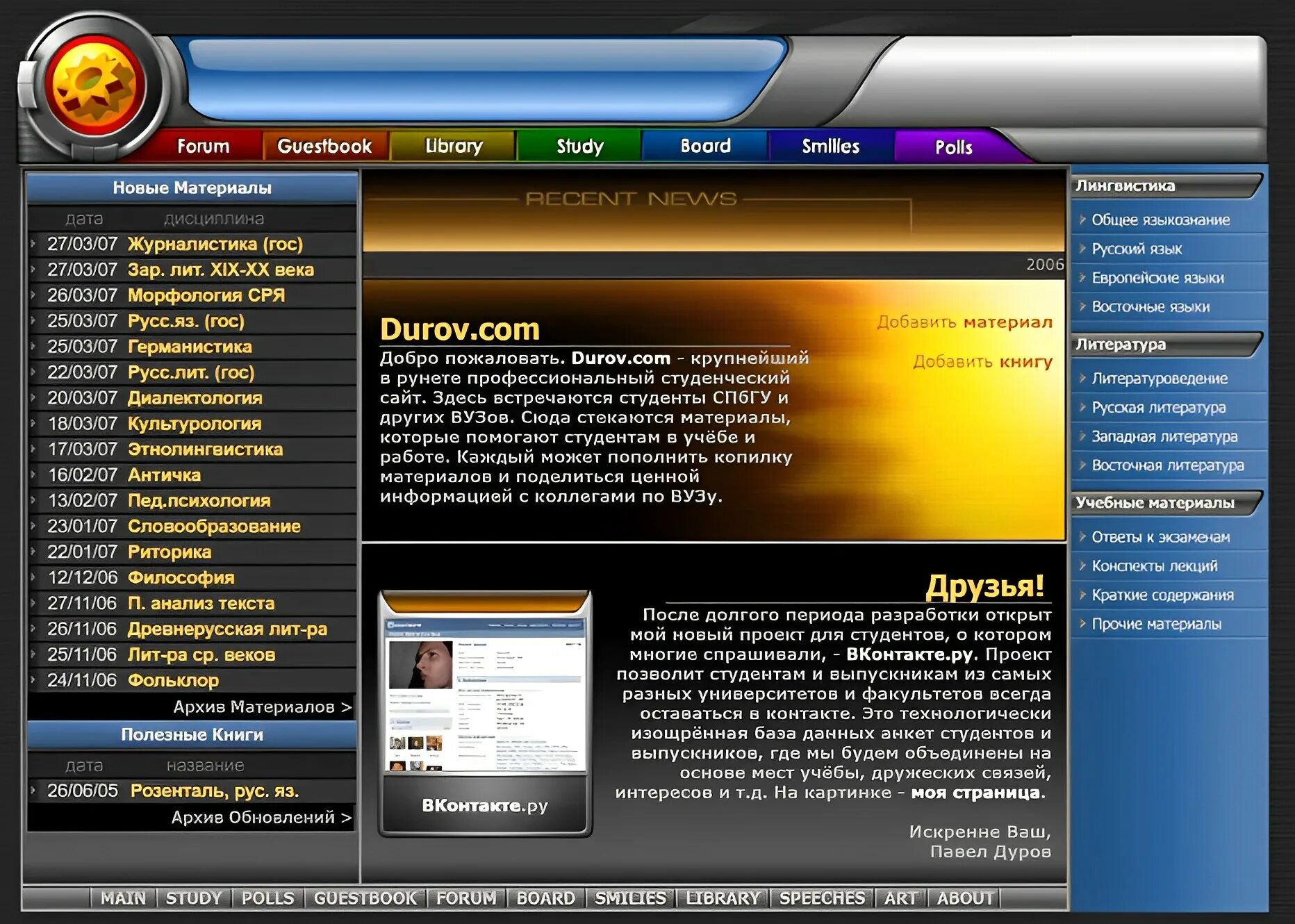
Task: Open Русский язык category
Action: point(1137,249)
